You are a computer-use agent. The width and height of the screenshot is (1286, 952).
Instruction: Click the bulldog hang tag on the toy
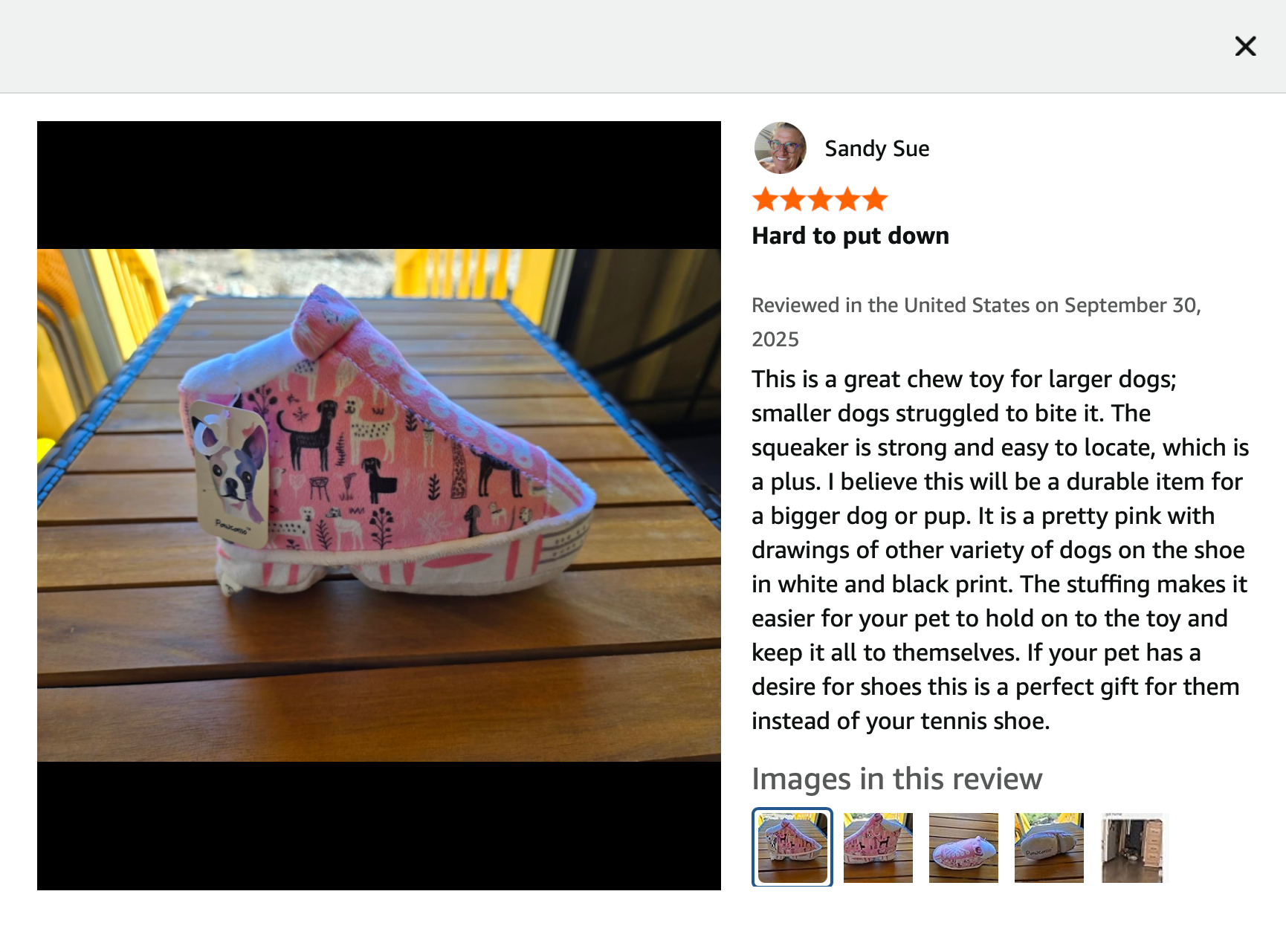pos(229,473)
